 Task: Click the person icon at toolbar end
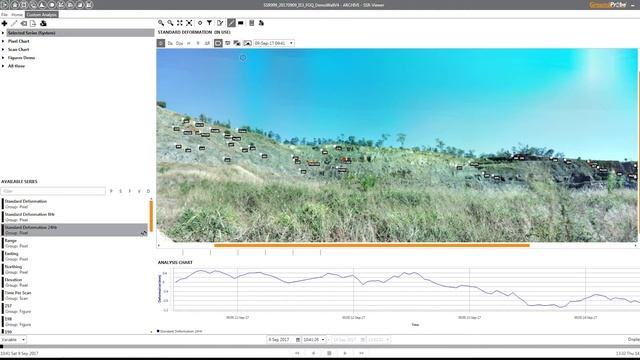(261, 23)
